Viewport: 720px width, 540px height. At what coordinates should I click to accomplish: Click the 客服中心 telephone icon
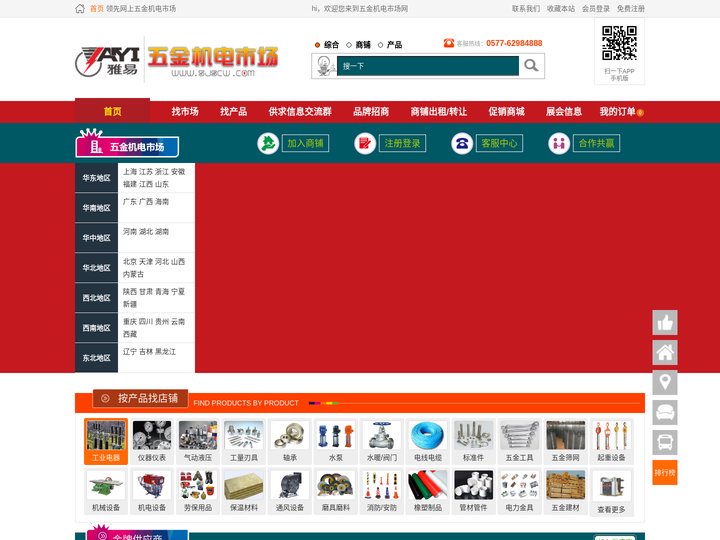coord(462,143)
